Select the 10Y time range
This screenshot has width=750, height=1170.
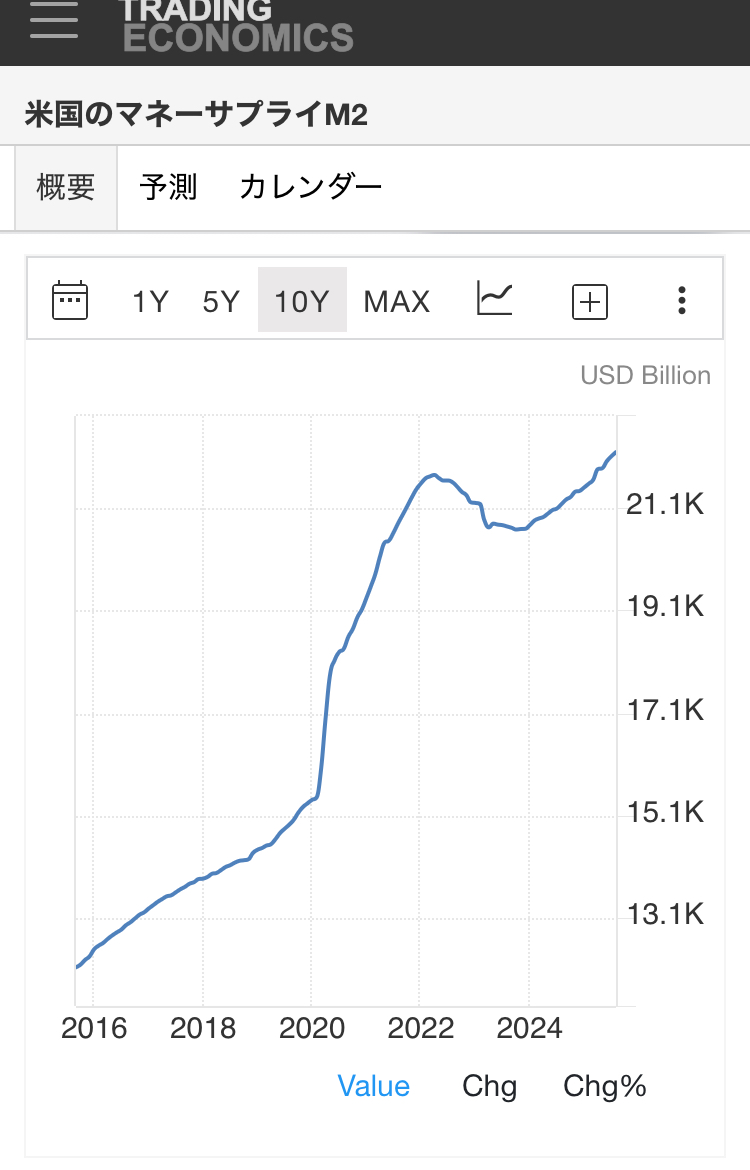pos(302,301)
